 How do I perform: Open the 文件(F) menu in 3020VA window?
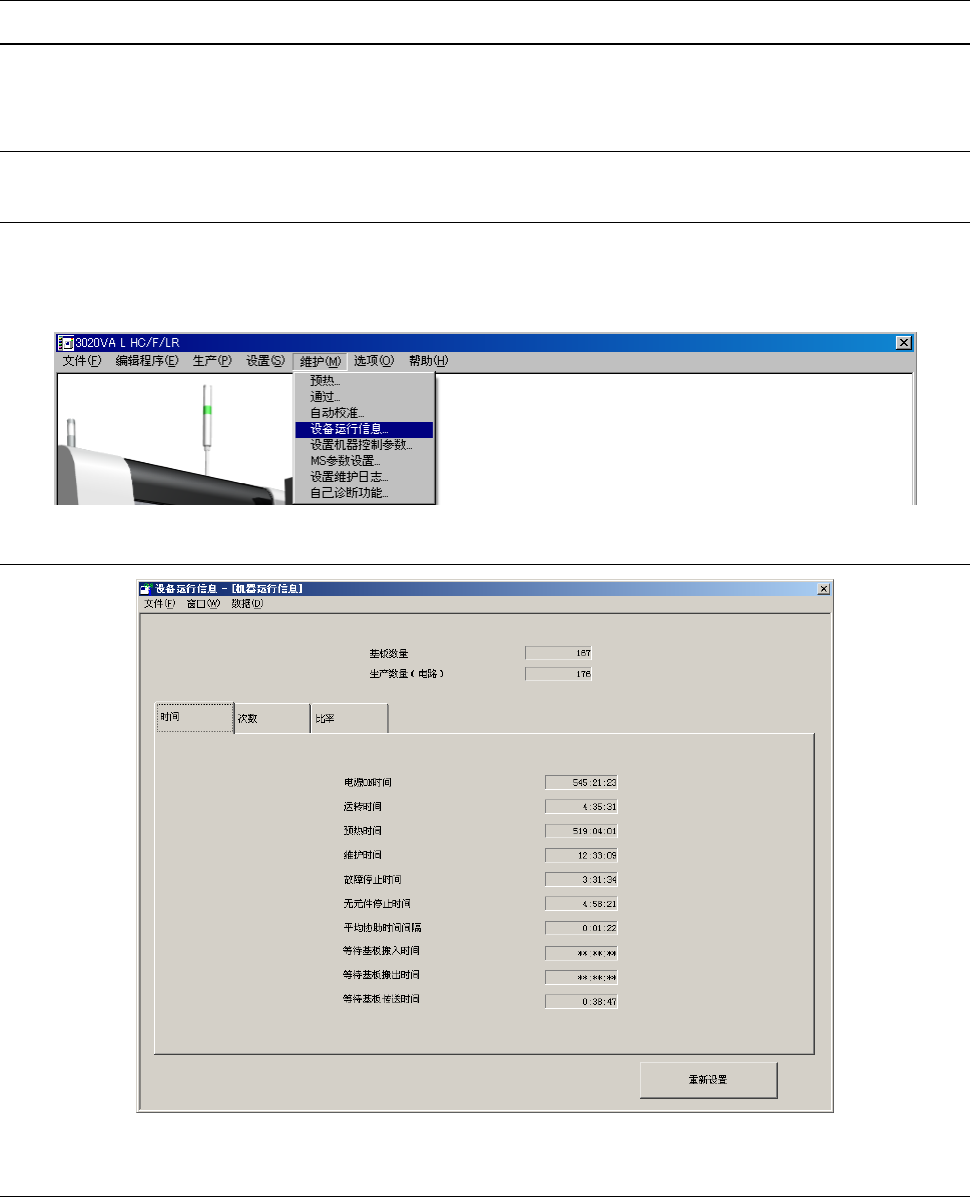click(x=82, y=361)
